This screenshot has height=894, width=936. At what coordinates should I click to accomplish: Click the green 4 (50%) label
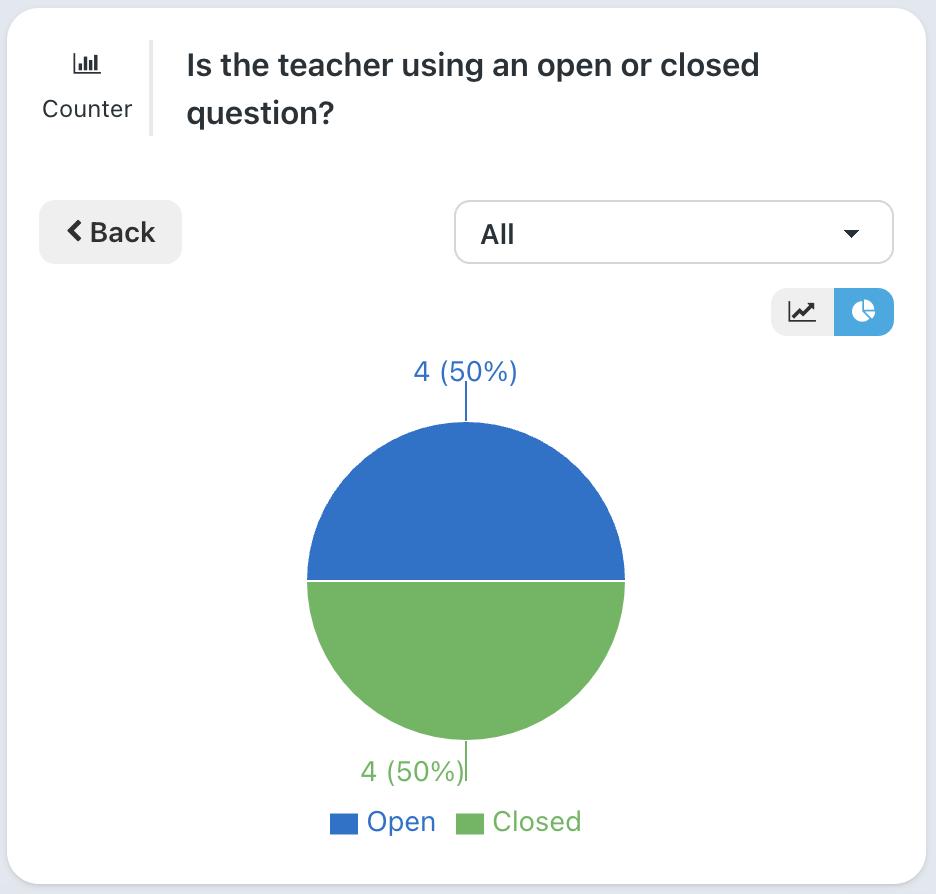(412, 771)
